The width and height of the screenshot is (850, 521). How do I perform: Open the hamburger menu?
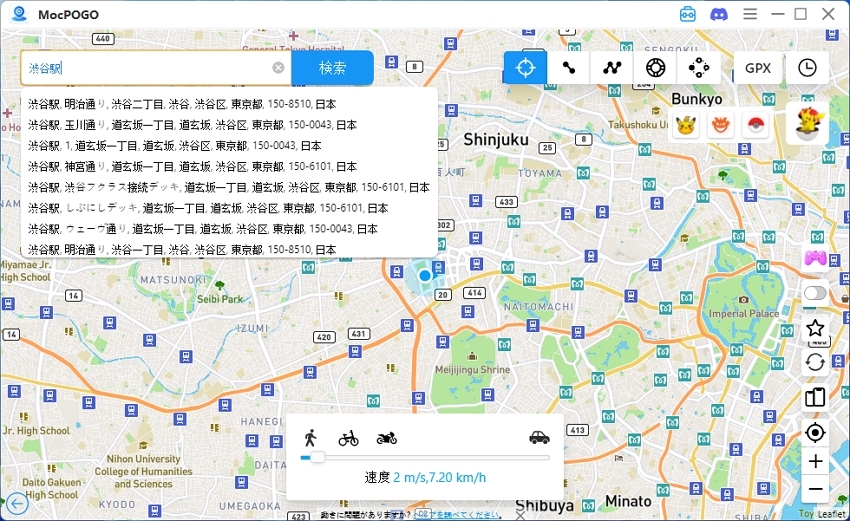pyautogui.click(x=750, y=14)
